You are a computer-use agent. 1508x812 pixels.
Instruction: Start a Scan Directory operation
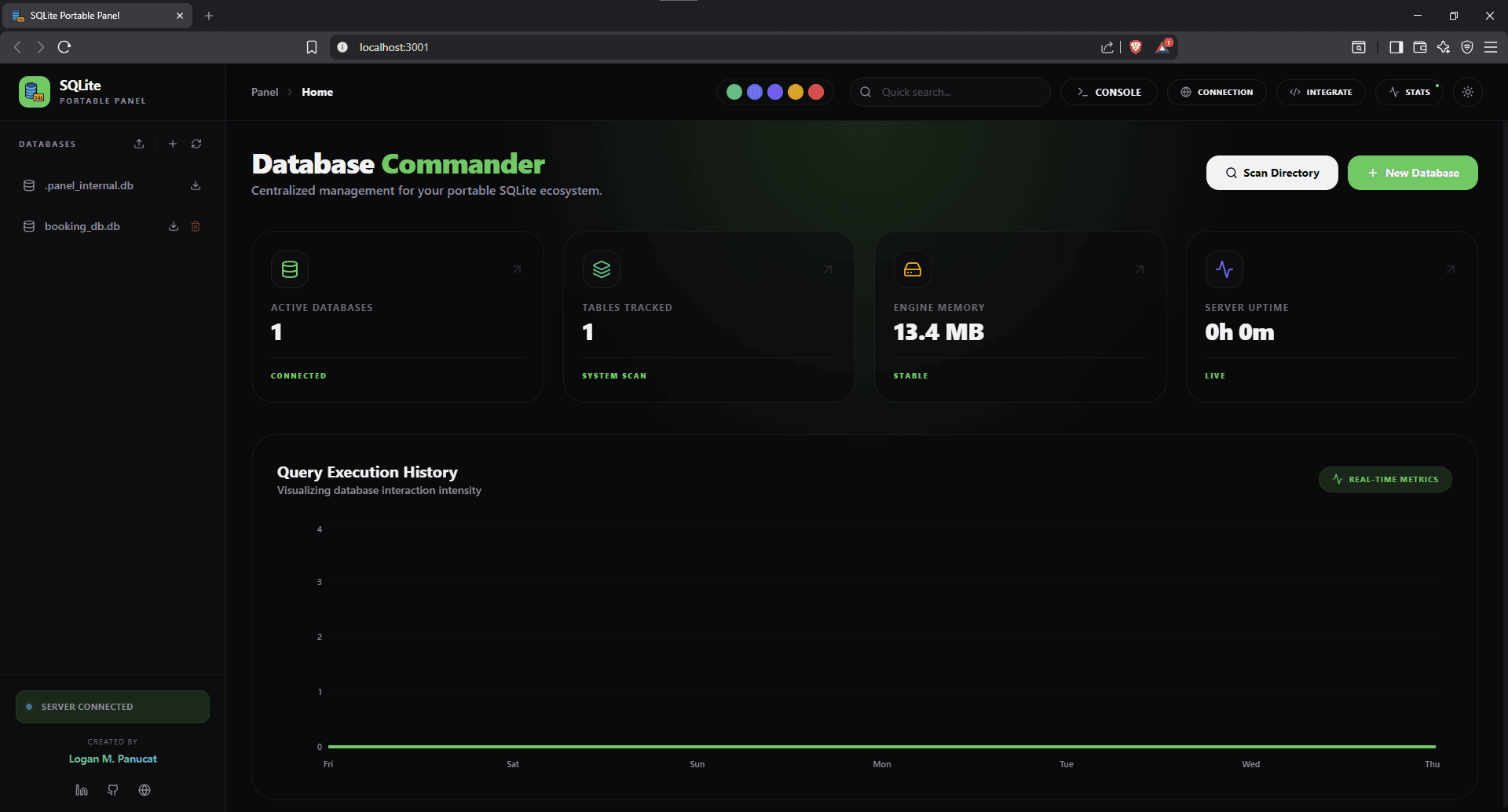click(x=1272, y=173)
